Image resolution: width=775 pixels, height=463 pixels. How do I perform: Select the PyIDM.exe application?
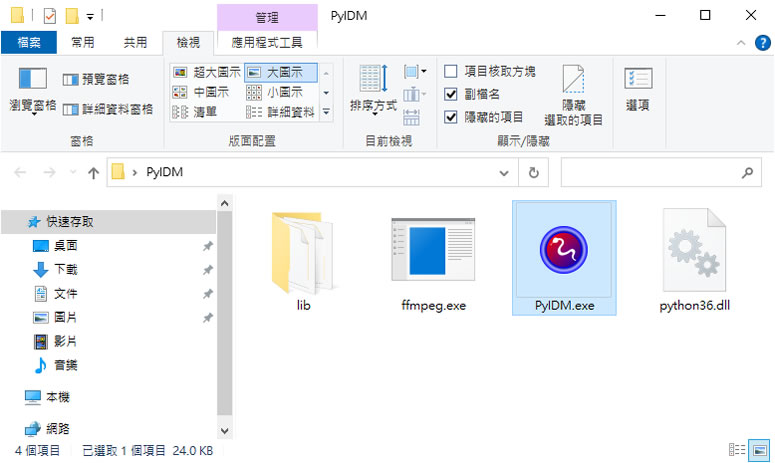pos(564,258)
